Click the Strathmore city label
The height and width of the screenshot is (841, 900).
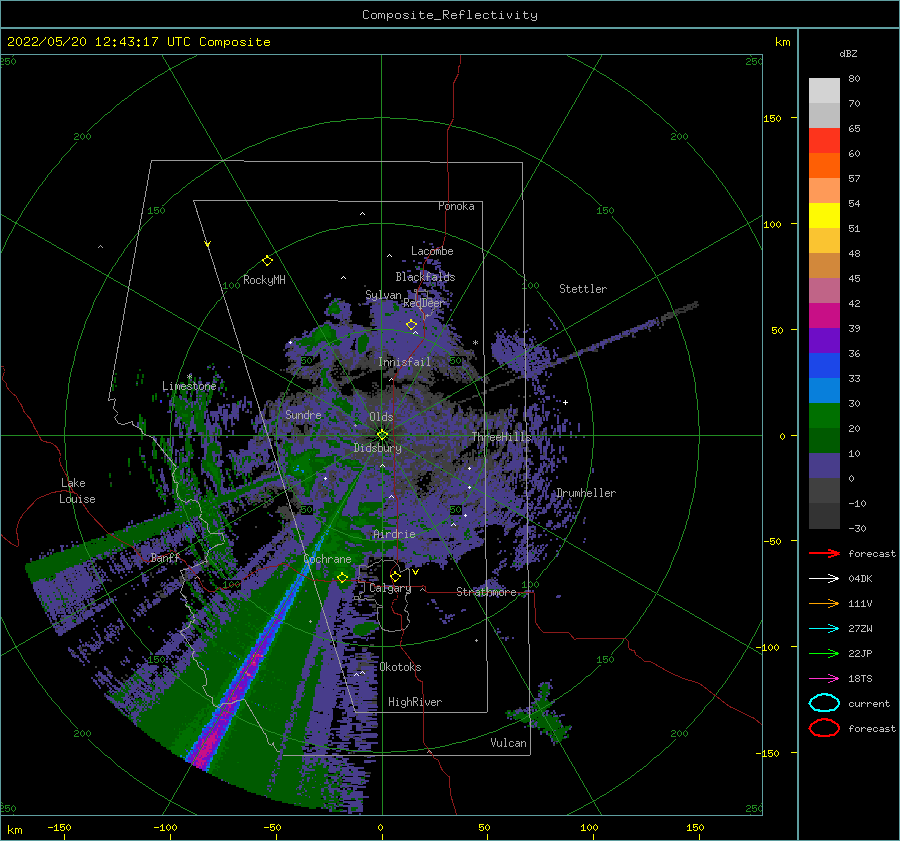click(x=486, y=592)
